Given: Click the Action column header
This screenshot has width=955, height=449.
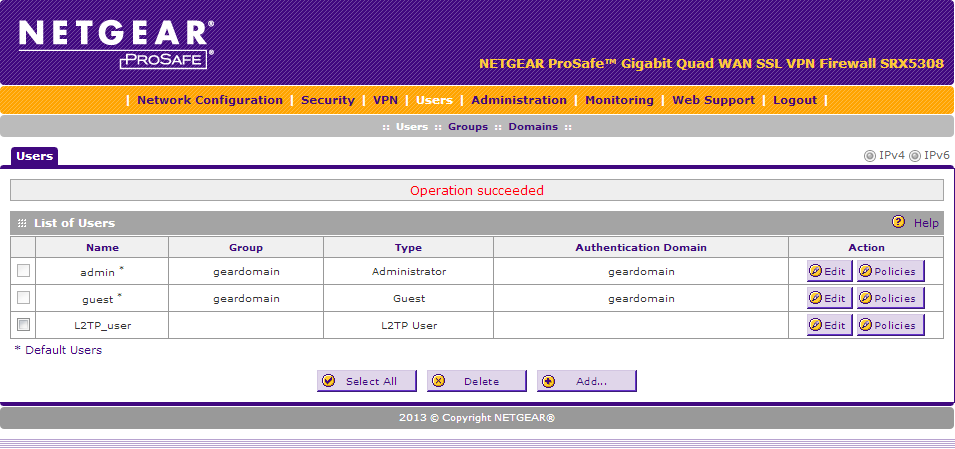Looking at the screenshot, I should tap(866, 247).
